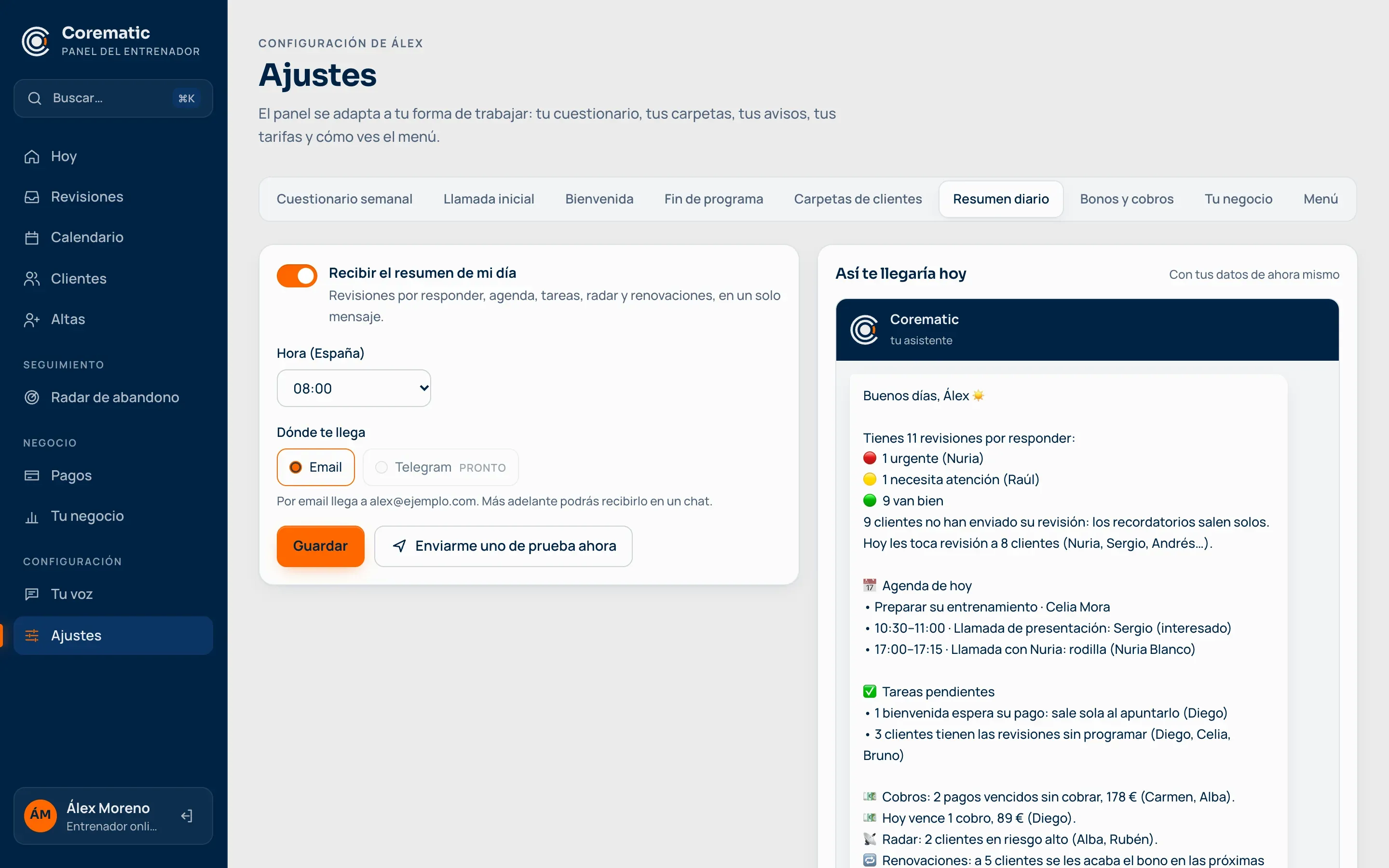Viewport: 1389px width, 868px height.
Task: Switch to Llamada inicial tab
Action: point(489,199)
